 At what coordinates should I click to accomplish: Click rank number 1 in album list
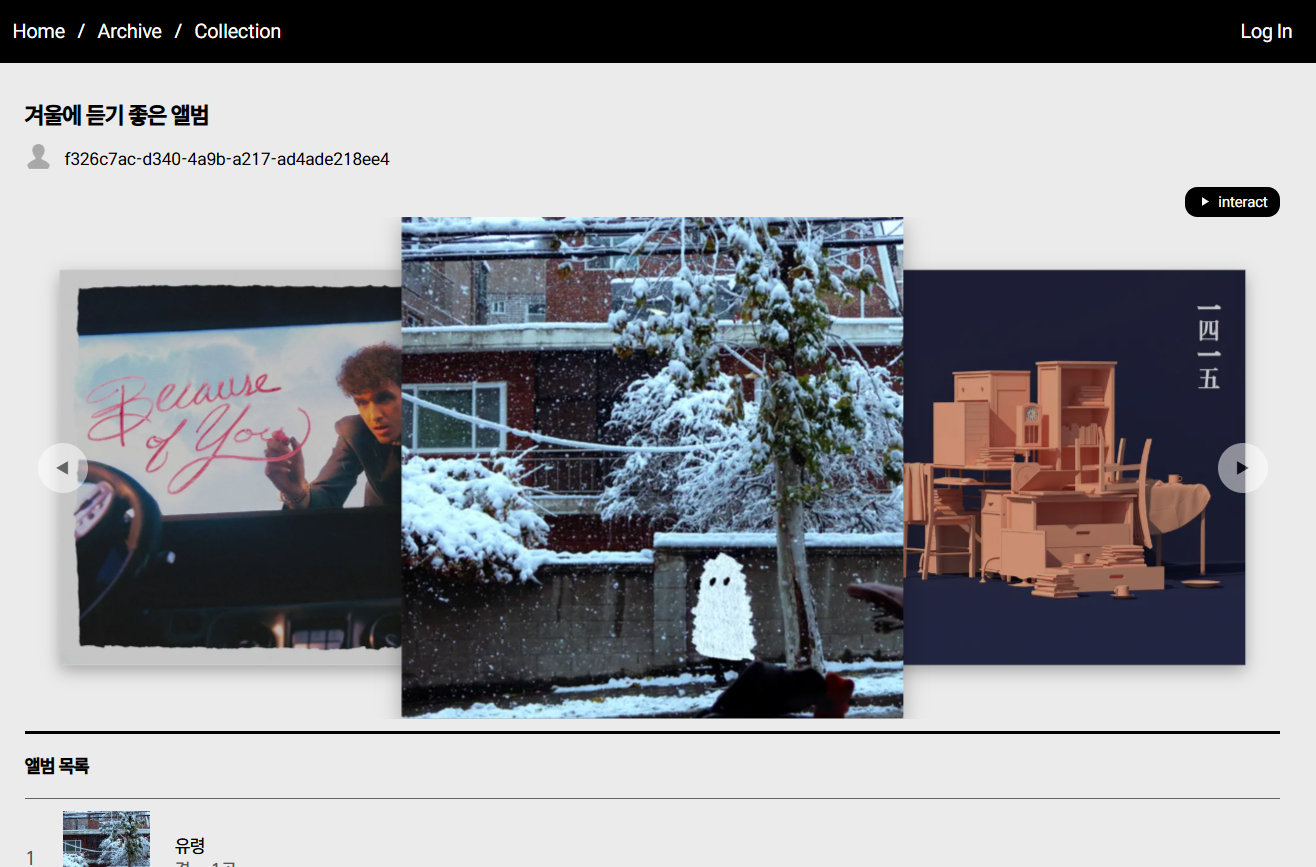(31, 857)
